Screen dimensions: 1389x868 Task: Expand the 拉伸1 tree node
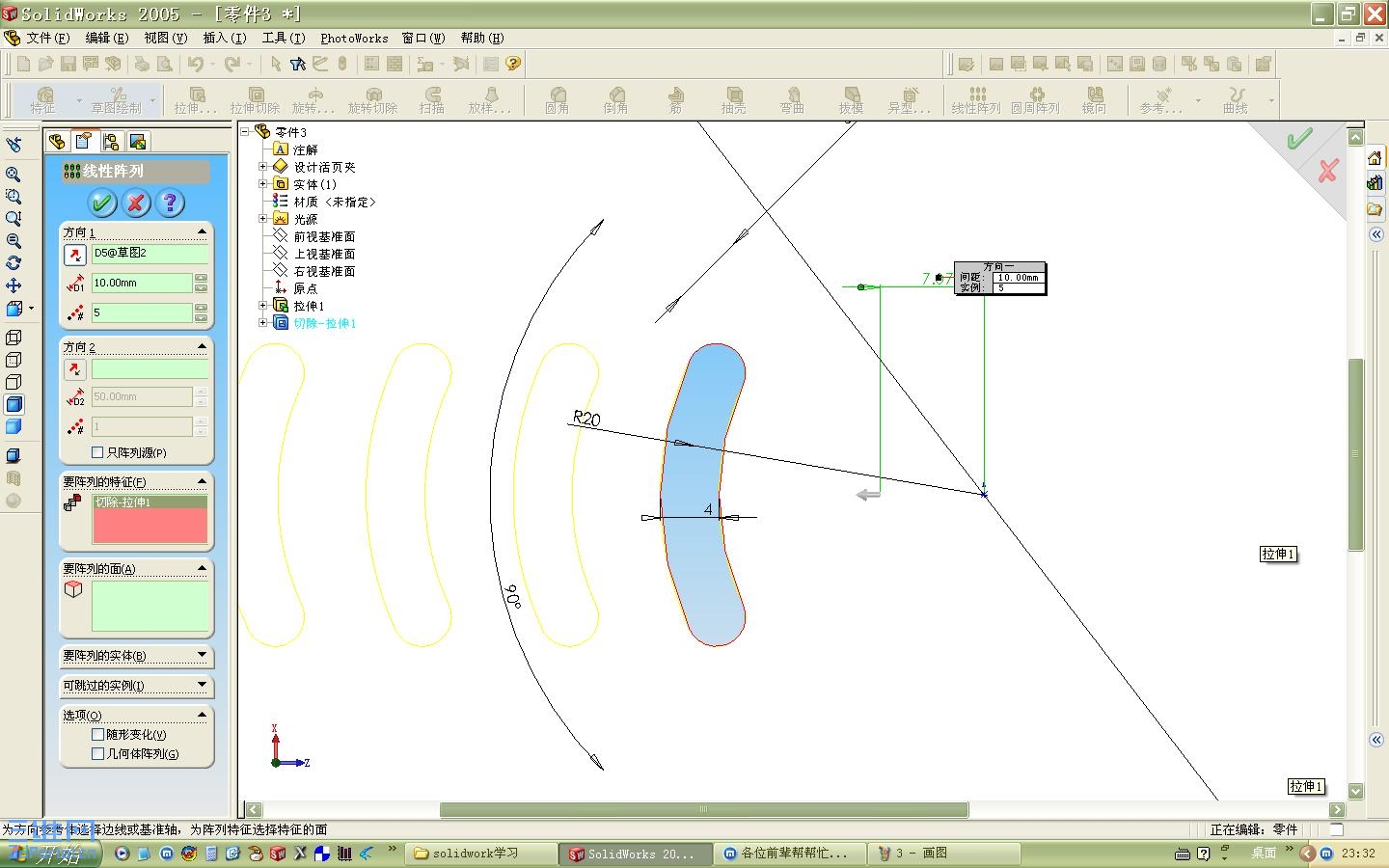coord(262,306)
